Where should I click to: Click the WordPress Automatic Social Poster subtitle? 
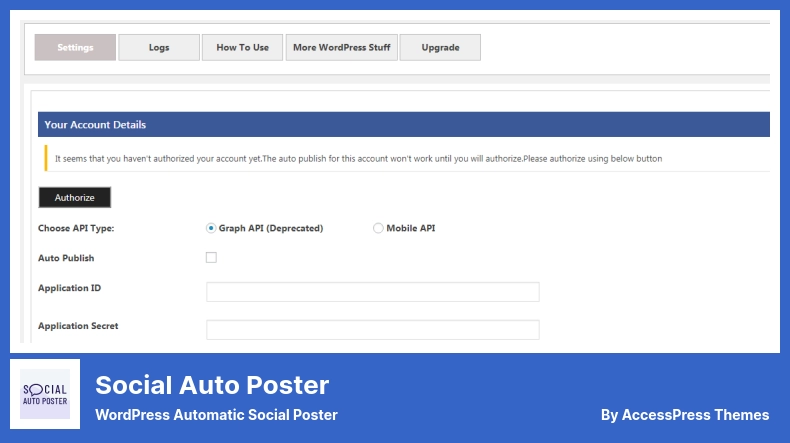(216, 415)
